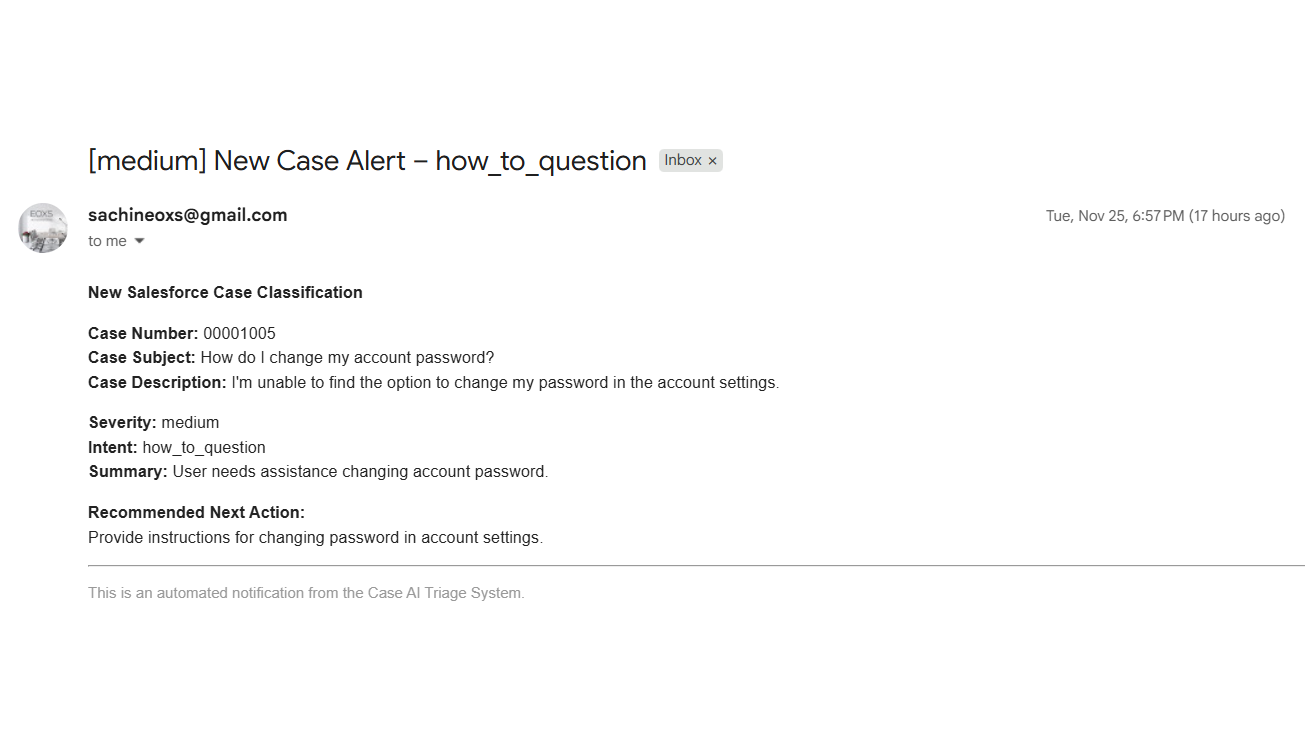The height and width of the screenshot is (734, 1305).
Task: Click the Case Subject line text
Action: click(347, 357)
